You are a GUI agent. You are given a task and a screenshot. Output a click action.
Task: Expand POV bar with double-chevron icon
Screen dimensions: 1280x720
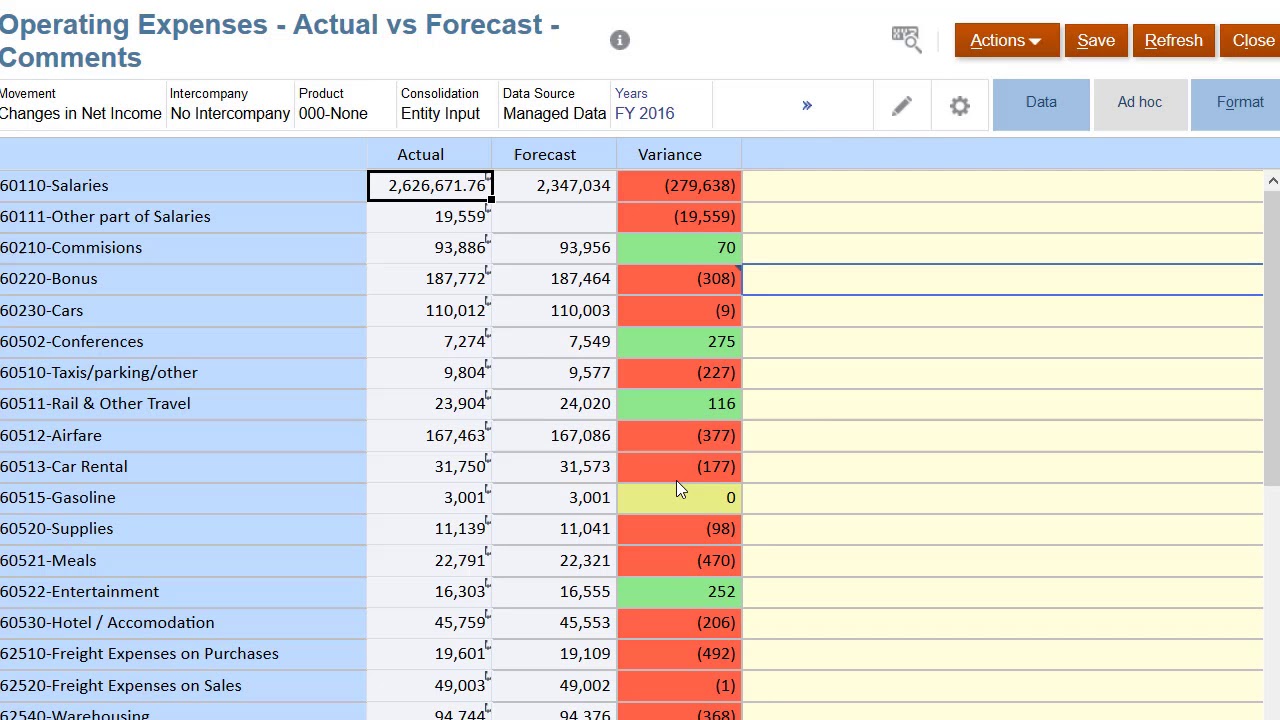807,105
